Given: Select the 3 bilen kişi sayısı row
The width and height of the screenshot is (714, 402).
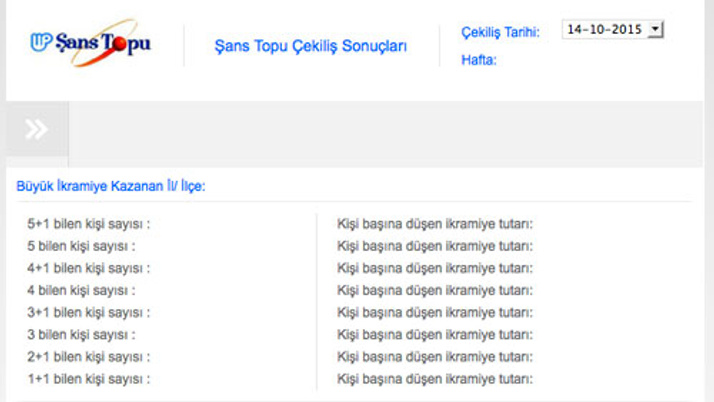Looking at the screenshot, I should coord(81,335).
